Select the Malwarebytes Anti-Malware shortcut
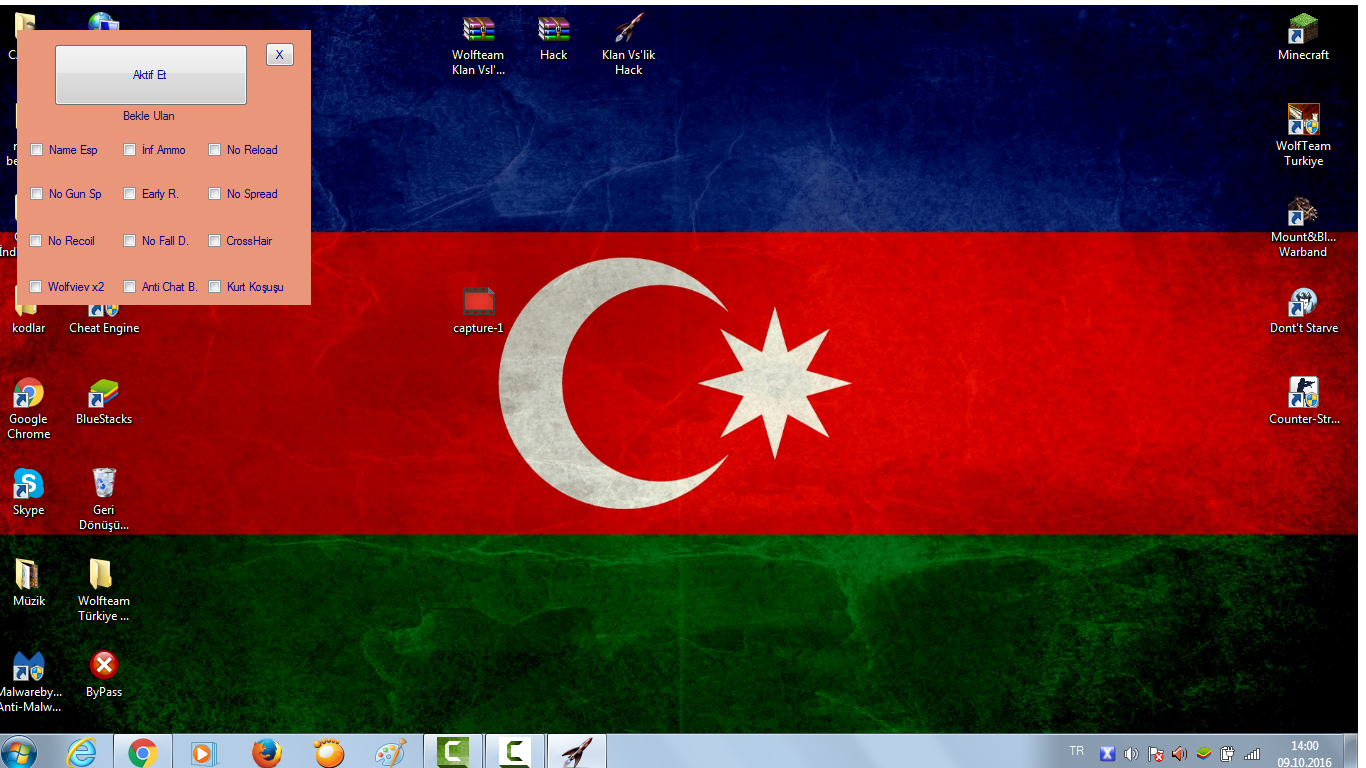 pyautogui.click(x=28, y=682)
